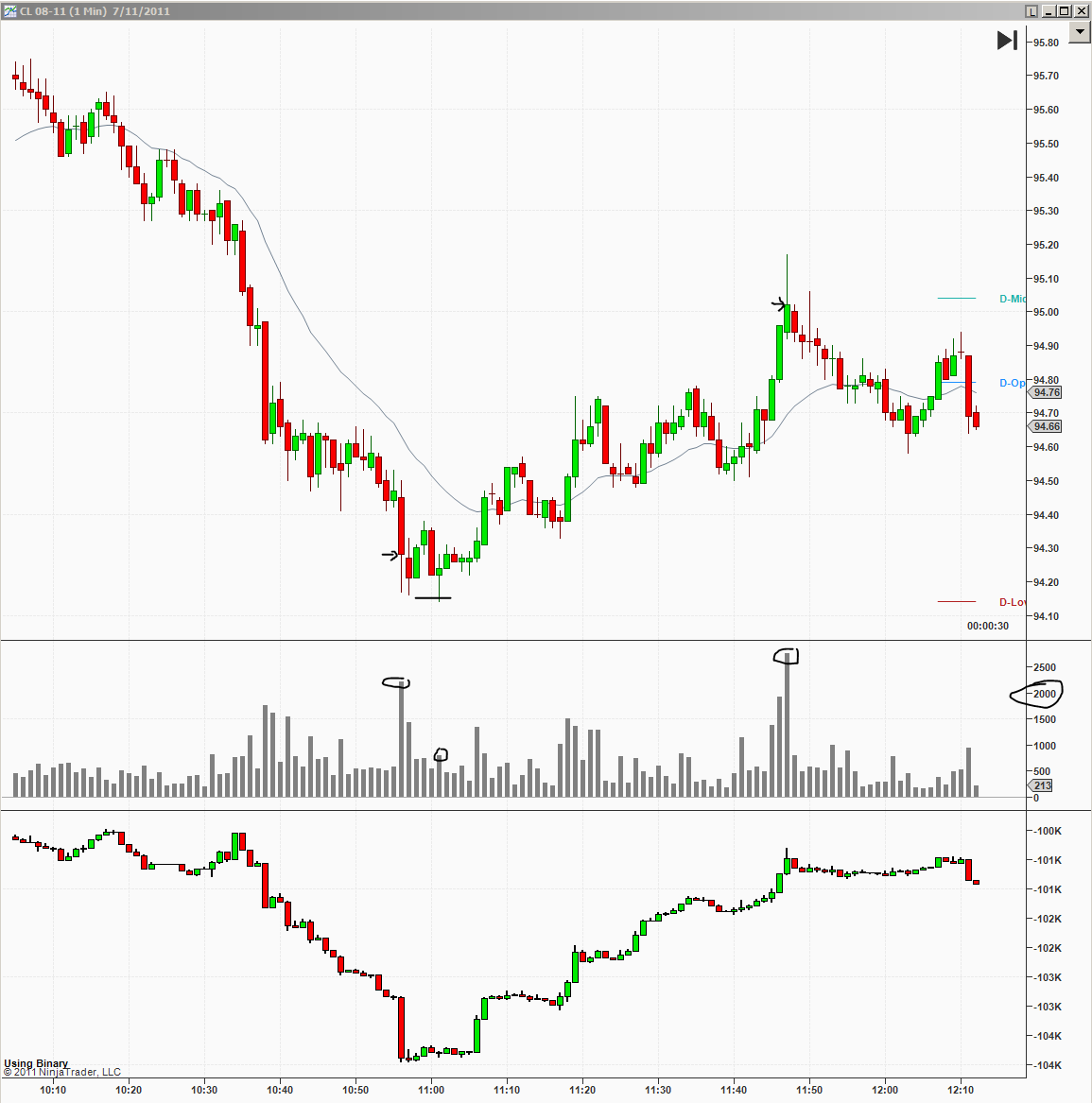
Task: Click the 00:00:30 bar countdown timer
Action: [987, 626]
